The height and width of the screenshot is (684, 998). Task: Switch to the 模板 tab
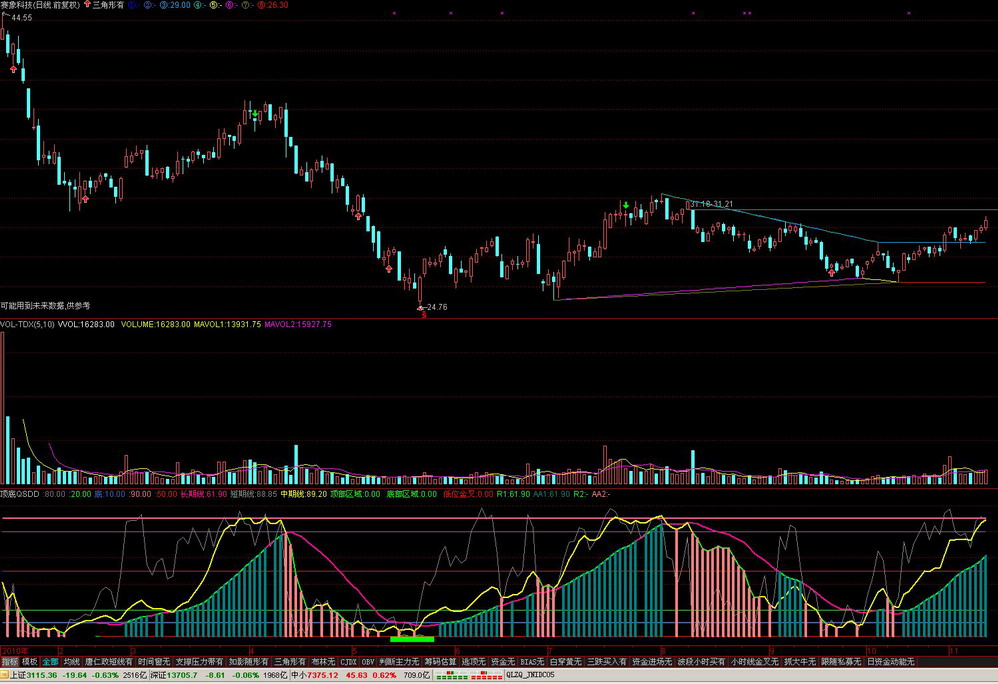coord(29,662)
